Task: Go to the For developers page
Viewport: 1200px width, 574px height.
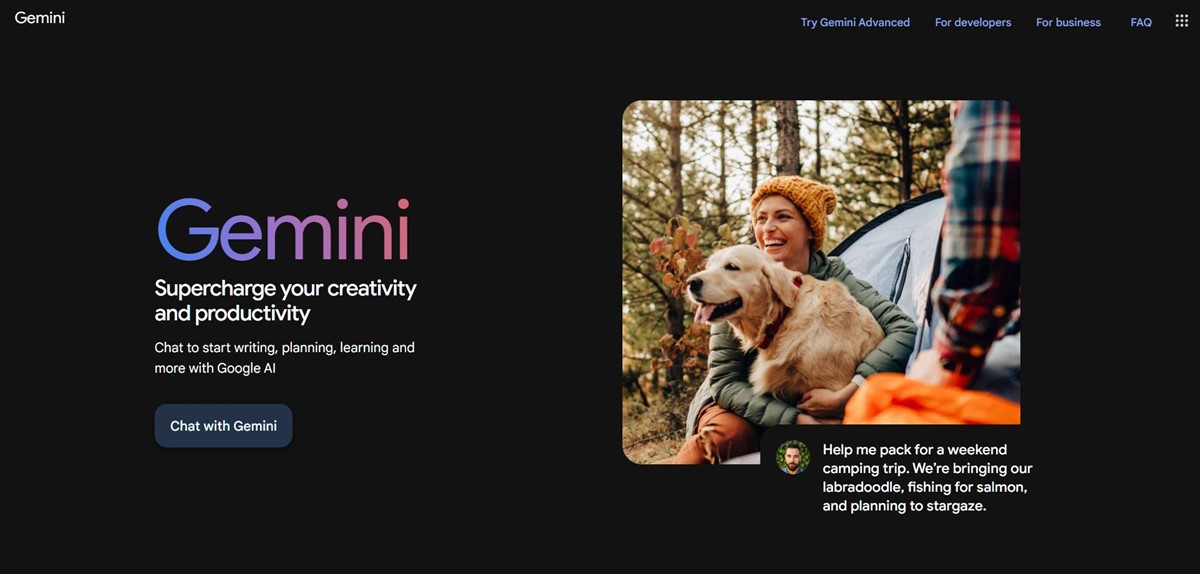Action: pyautogui.click(x=973, y=22)
